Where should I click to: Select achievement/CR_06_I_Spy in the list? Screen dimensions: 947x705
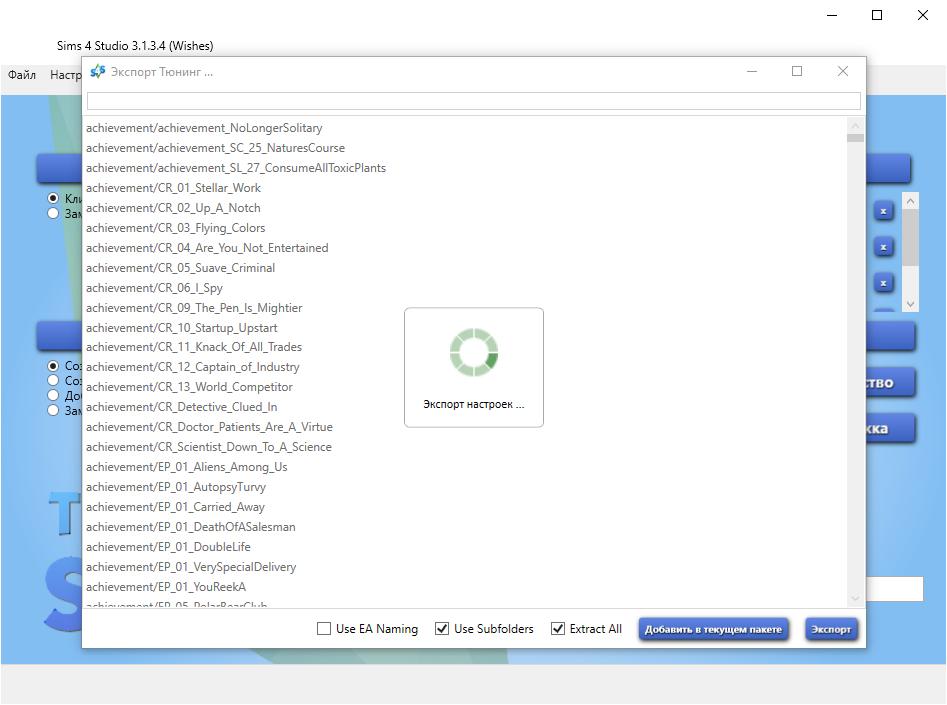coord(154,288)
